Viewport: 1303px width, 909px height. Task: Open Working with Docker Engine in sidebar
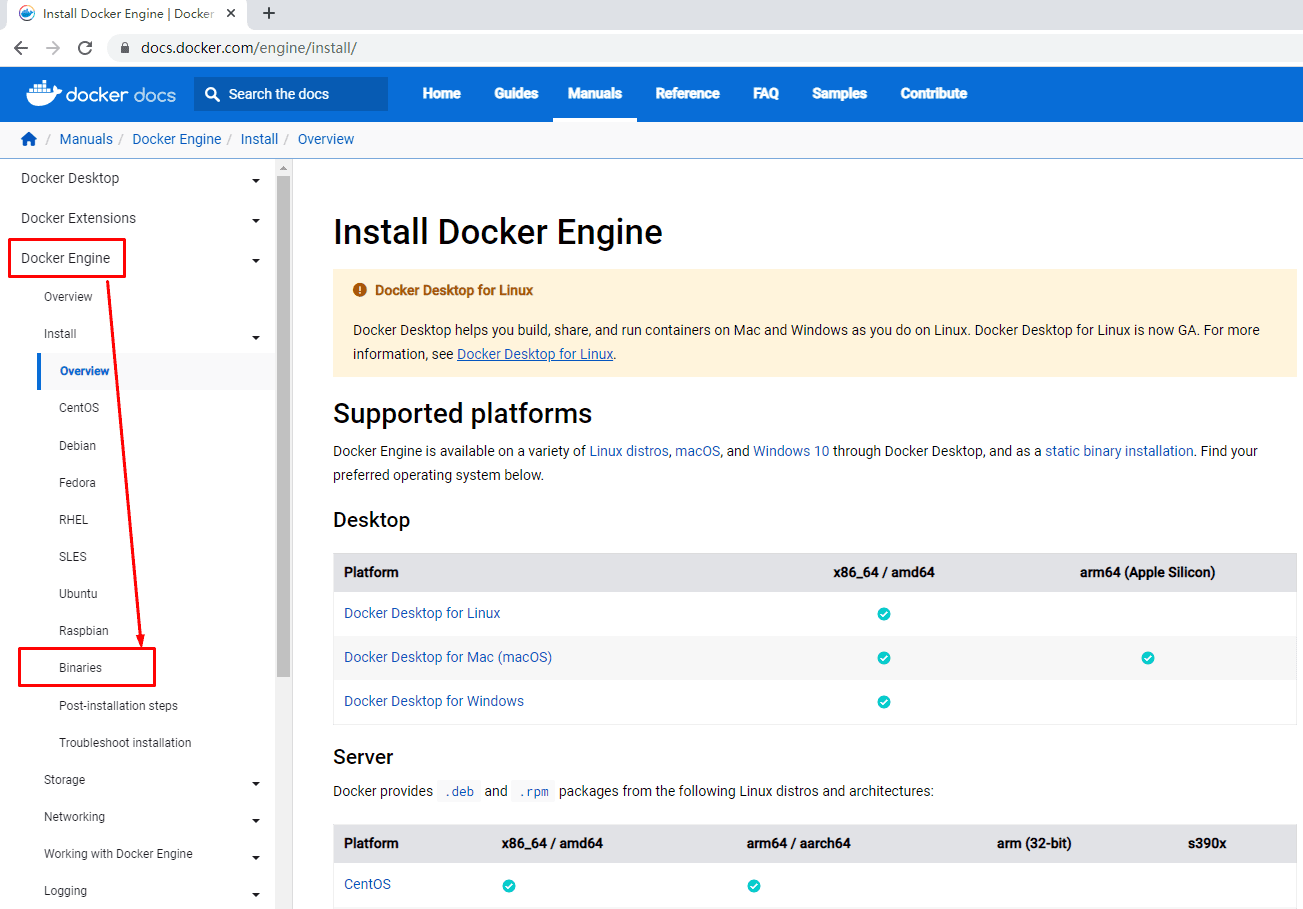pos(118,853)
